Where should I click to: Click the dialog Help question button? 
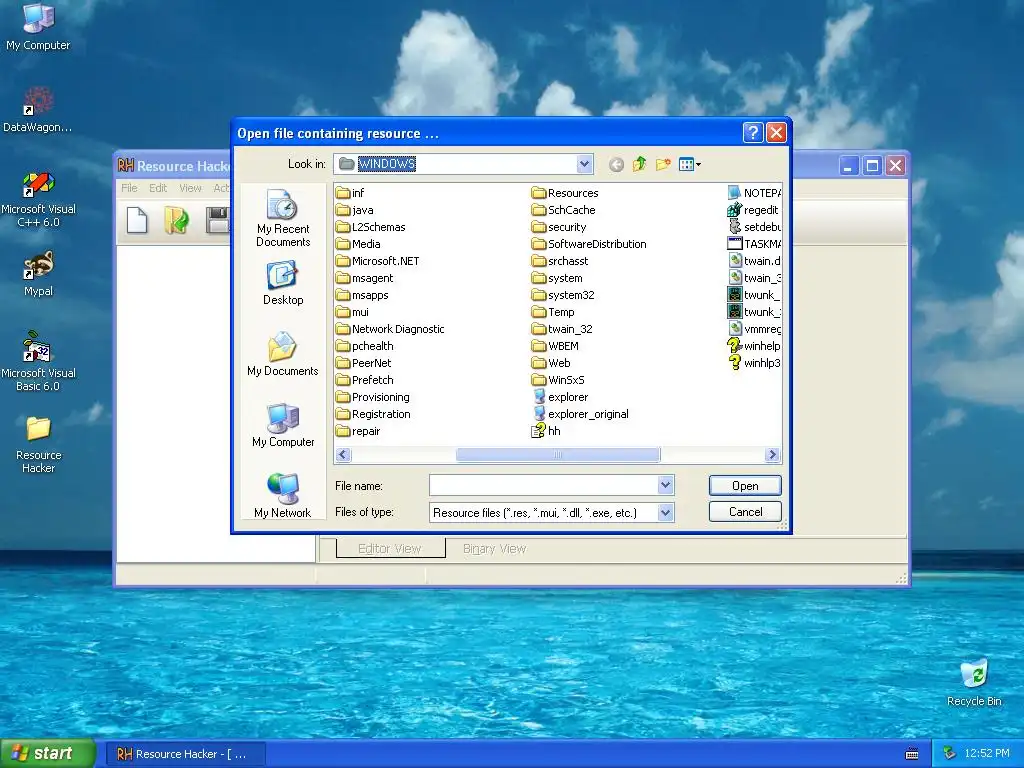tap(752, 133)
